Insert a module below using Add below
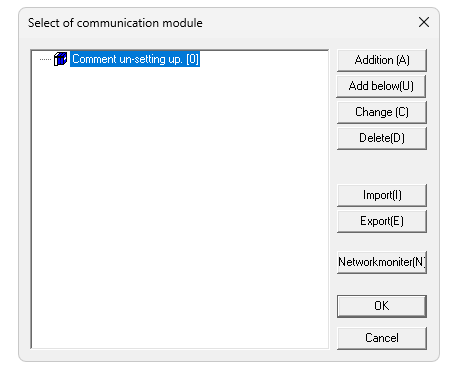The height and width of the screenshot is (375, 451). point(381,86)
